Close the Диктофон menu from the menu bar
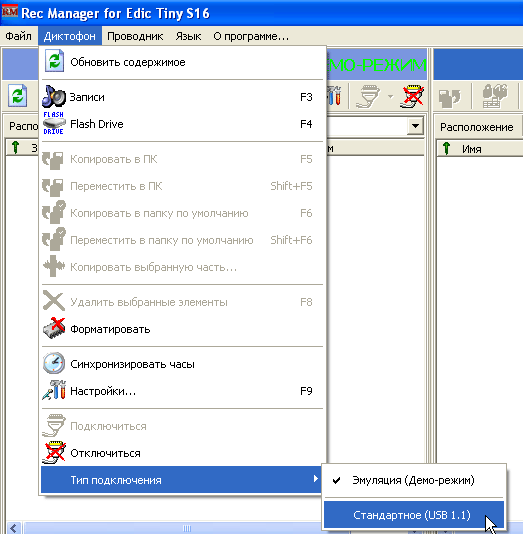Viewport: 523px width, 534px height. [70, 36]
